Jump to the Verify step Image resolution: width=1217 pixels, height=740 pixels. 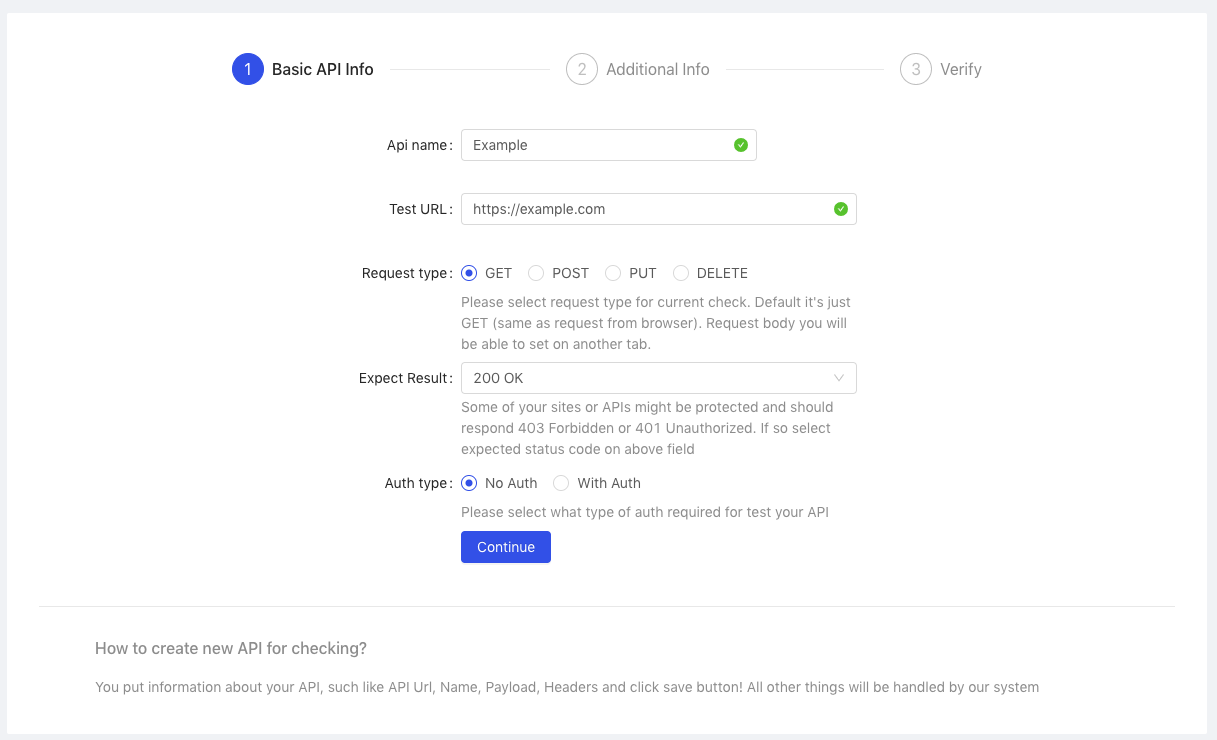click(960, 69)
